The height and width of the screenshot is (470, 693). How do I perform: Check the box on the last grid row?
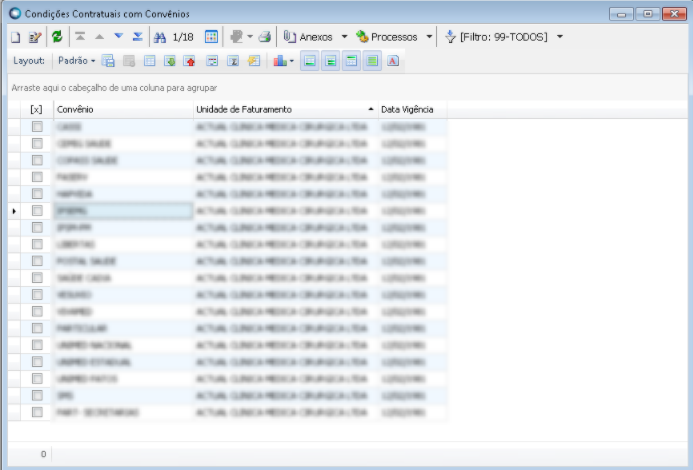(37, 413)
